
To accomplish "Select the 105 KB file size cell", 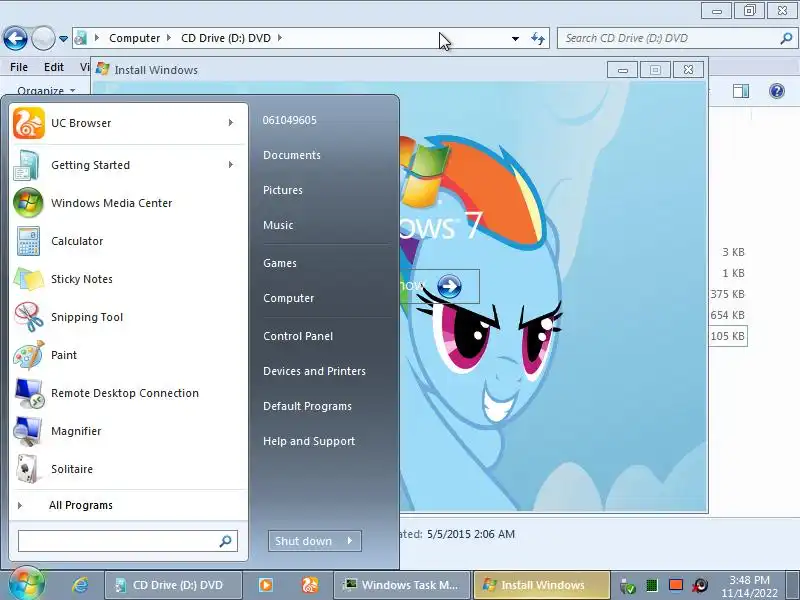I will tap(728, 336).
